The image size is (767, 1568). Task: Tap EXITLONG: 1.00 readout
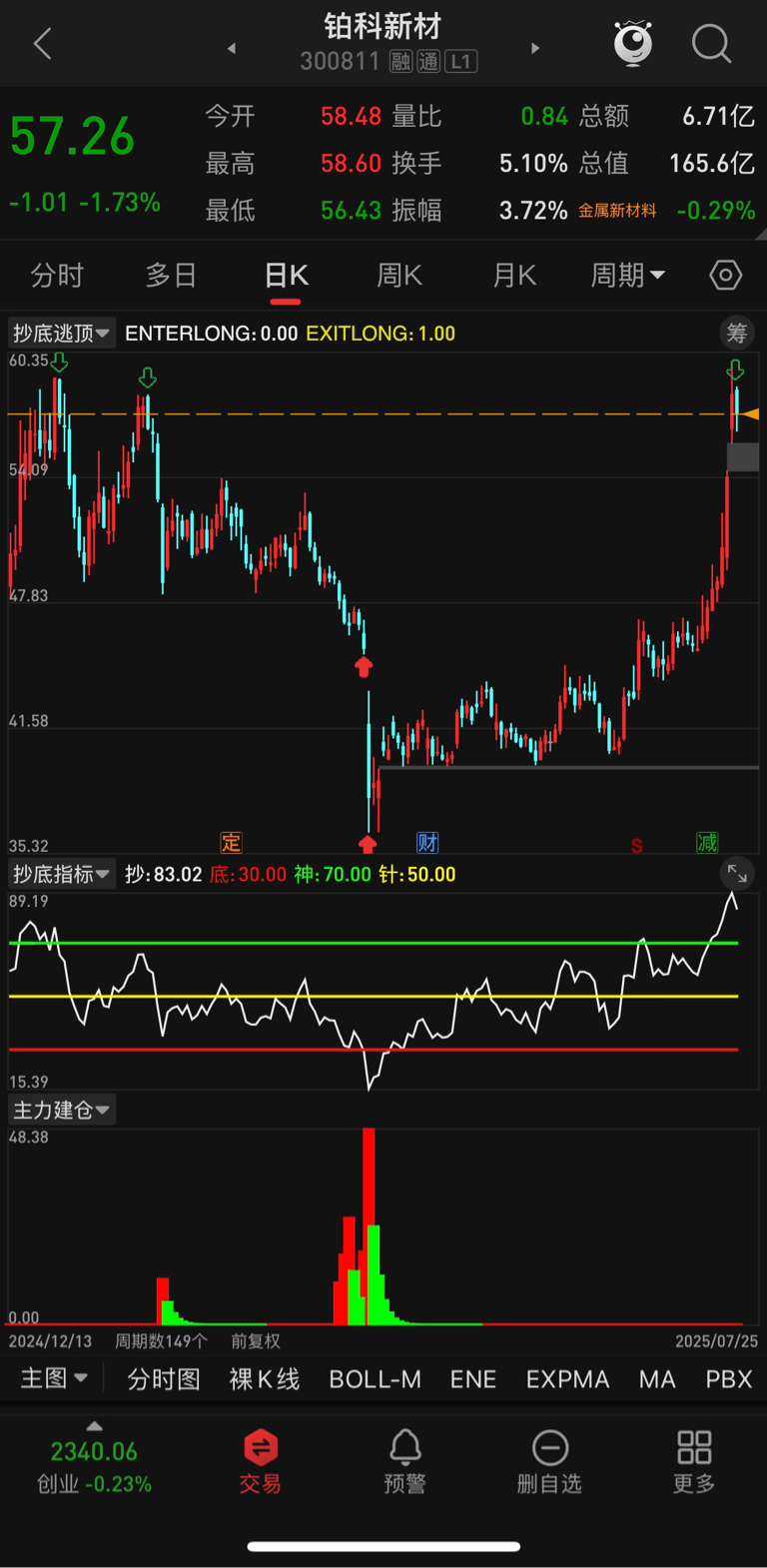point(381,334)
